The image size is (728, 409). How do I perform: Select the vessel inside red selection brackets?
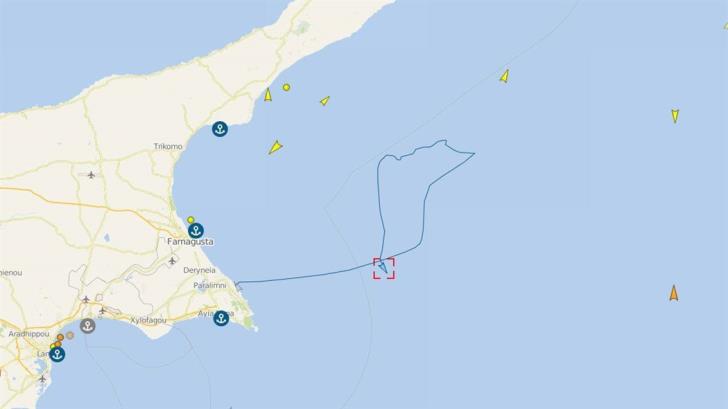point(383,267)
